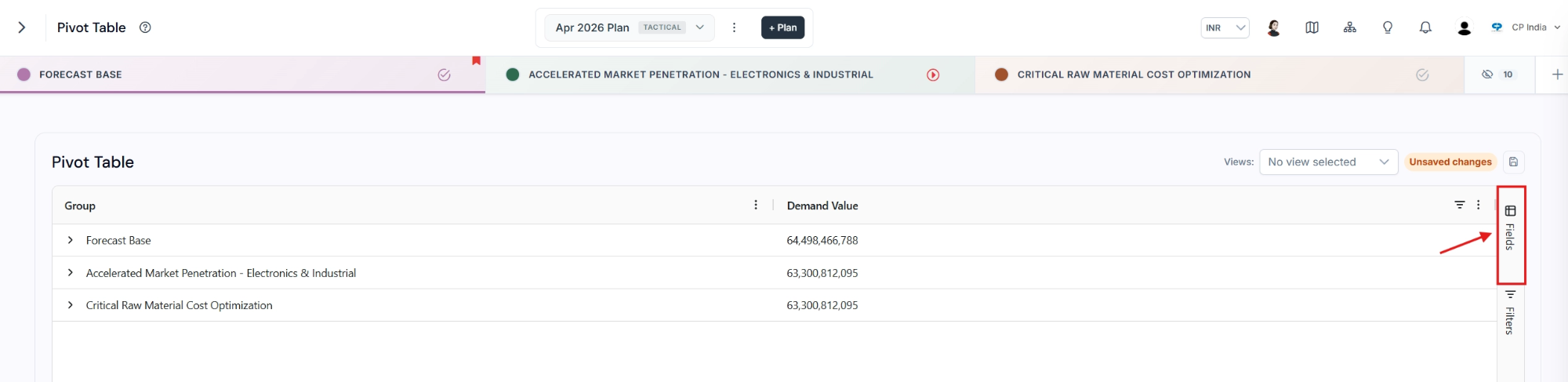Select Accelerated Market Penetration - Electronics & Industrial row label

coord(221,273)
